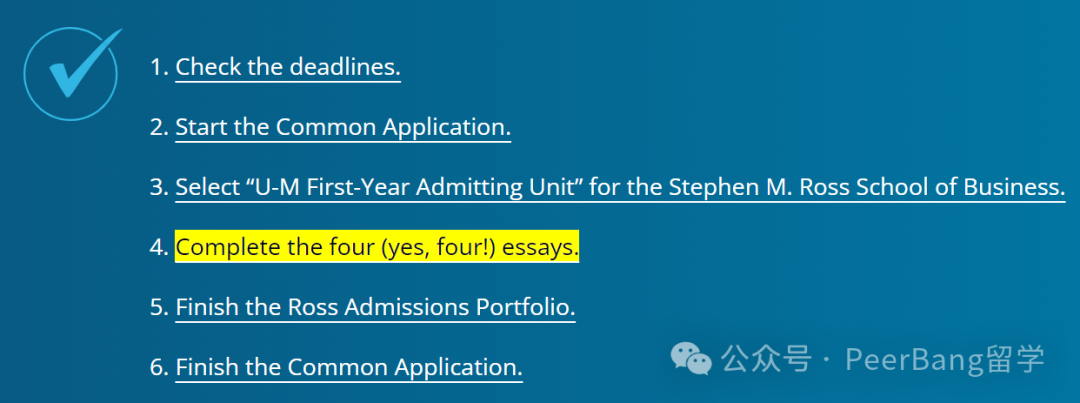Follow the link starting "Select U-M First-Year Admitting Unit"

coord(620,187)
